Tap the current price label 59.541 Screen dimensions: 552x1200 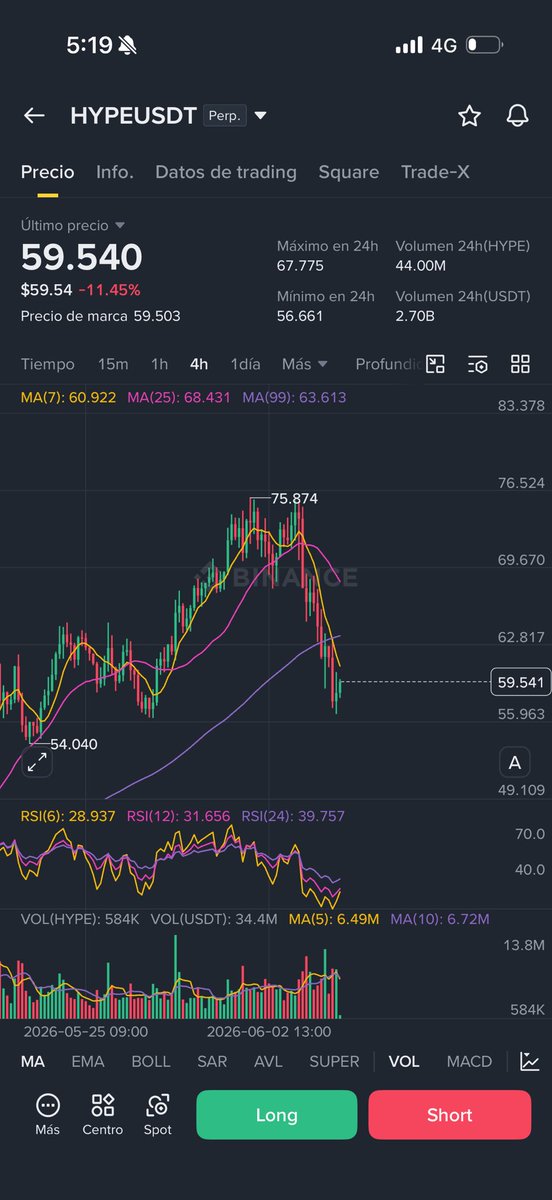coord(519,683)
